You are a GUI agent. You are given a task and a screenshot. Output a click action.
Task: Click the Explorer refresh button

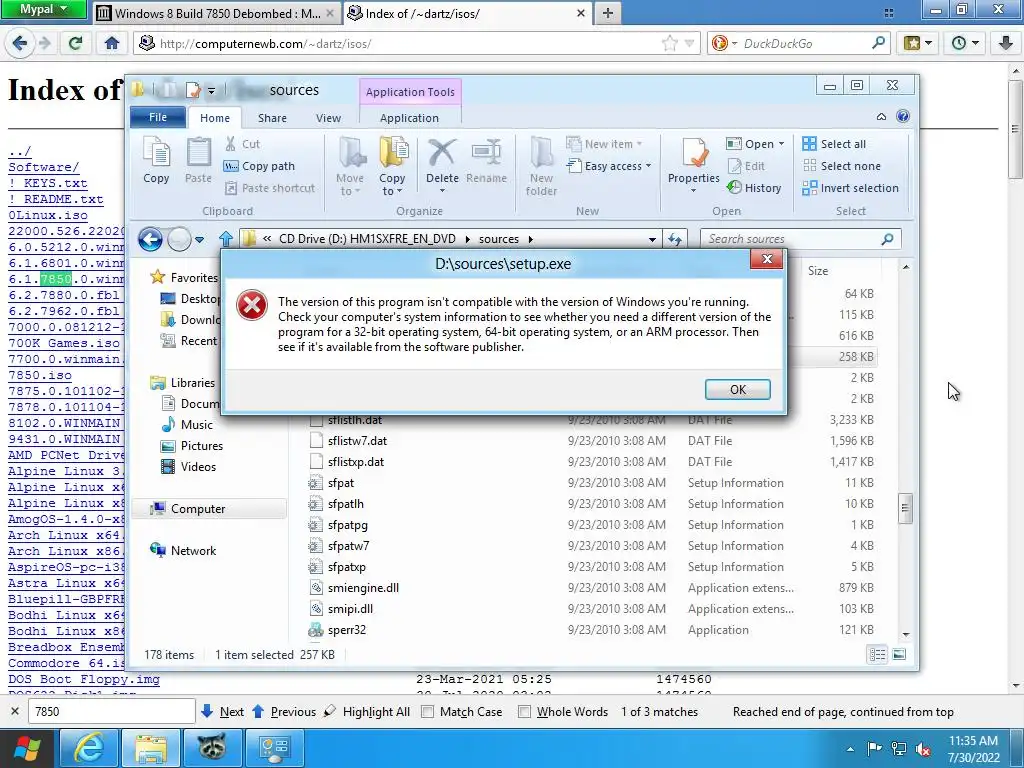point(674,240)
